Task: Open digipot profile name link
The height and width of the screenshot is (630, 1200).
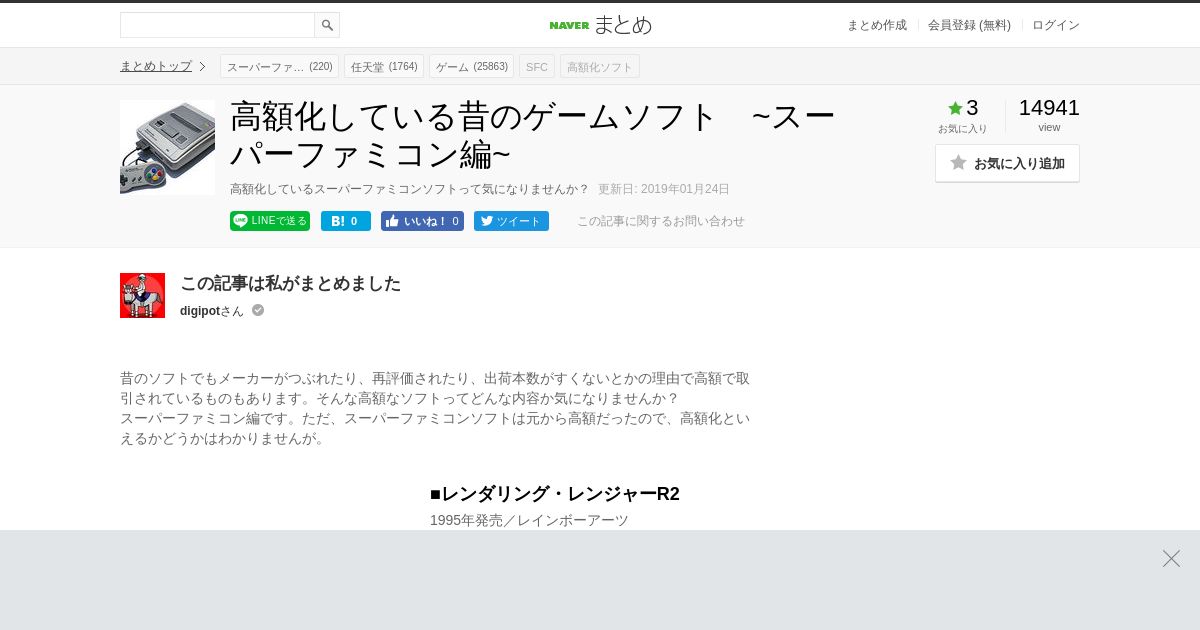Action: [200, 311]
